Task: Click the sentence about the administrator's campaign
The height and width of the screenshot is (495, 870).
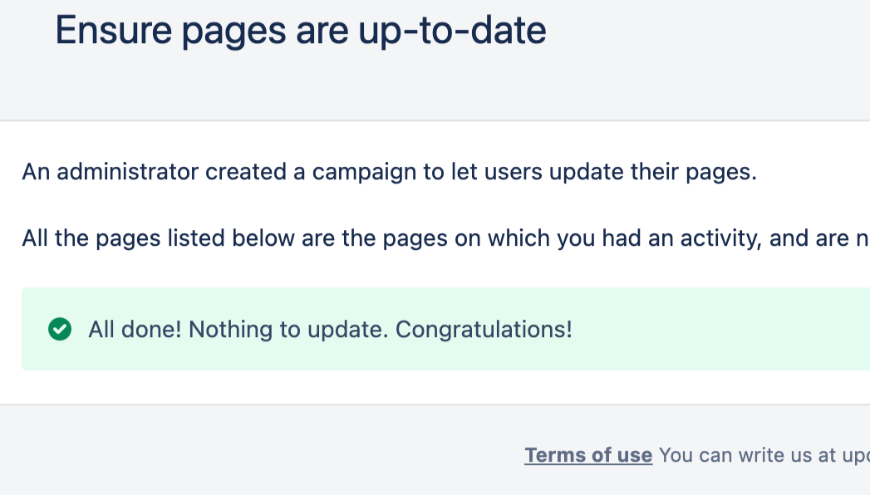Action: (389, 171)
